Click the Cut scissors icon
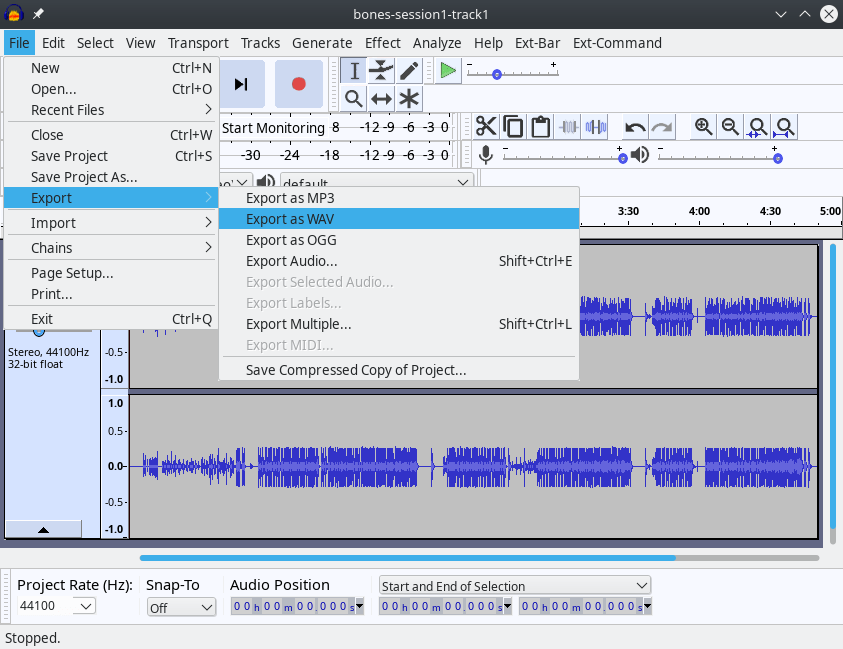This screenshot has width=843, height=649. 485,126
